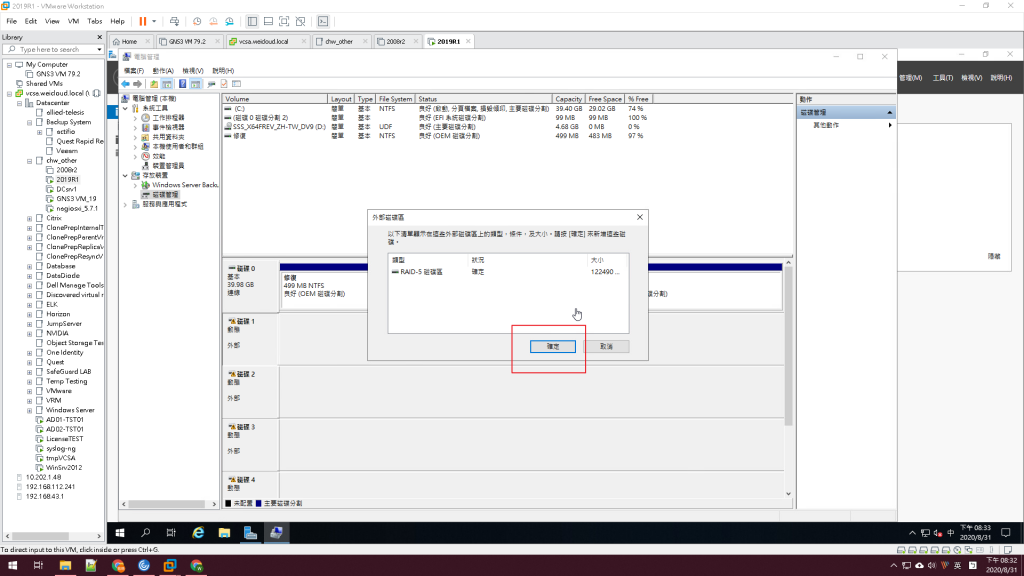The height and width of the screenshot is (576, 1024).
Task: Open the 動作(A) menu in Computer Management
Action: (x=163, y=71)
